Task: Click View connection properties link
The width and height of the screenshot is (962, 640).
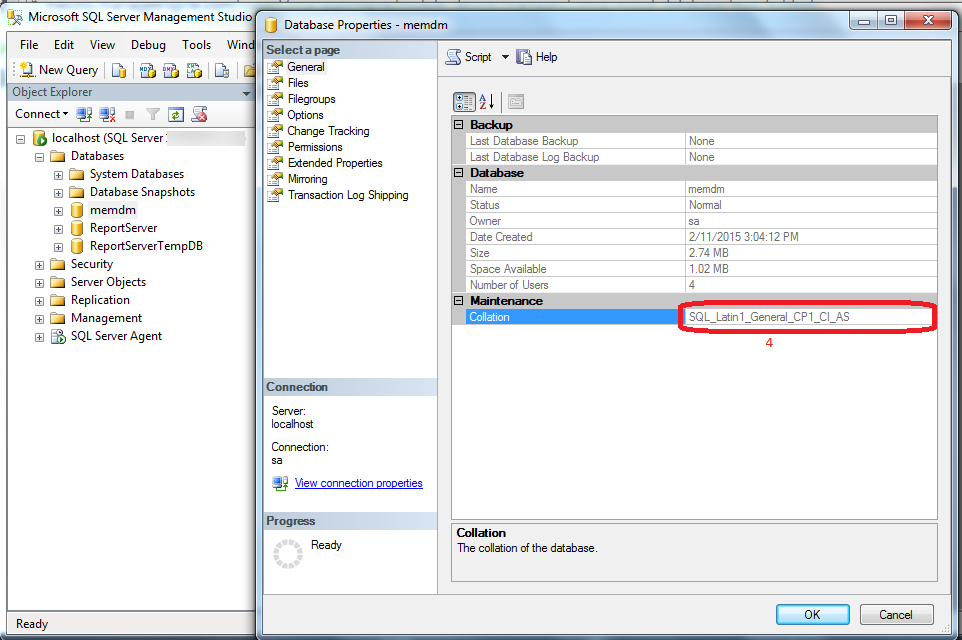Action: point(358,483)
